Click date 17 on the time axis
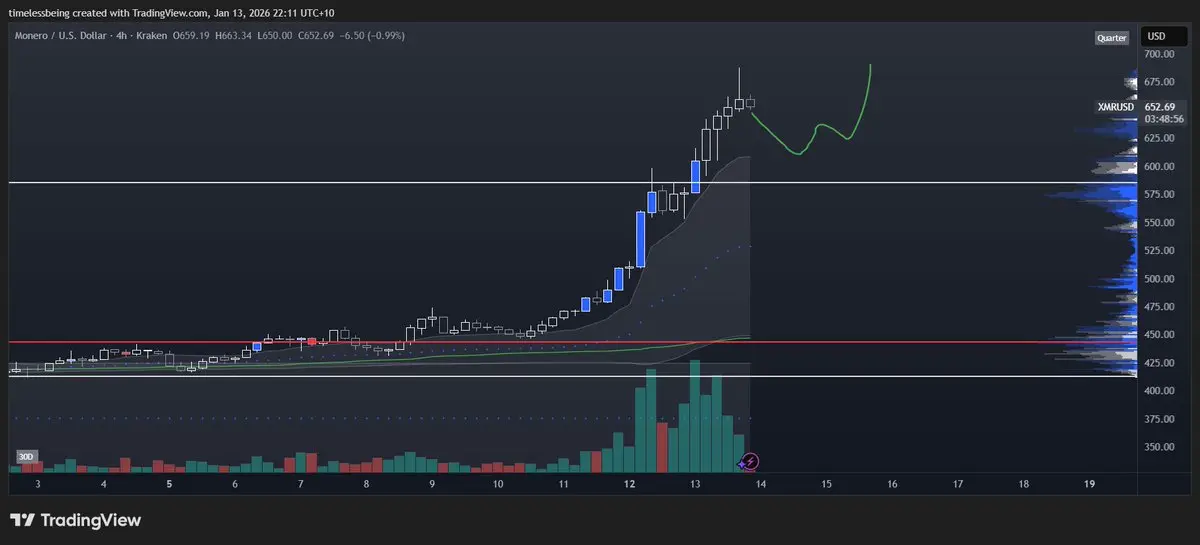 [958, 483]
